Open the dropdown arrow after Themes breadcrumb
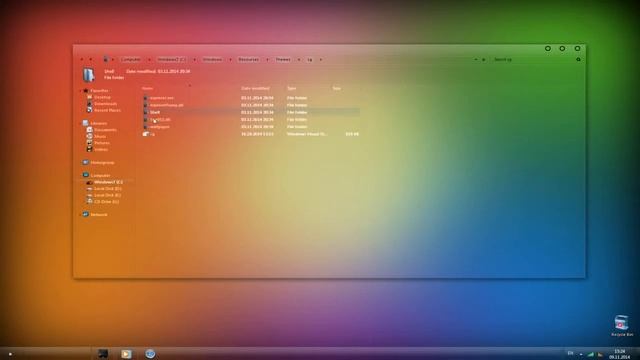This screenshot has width=640, height=360. (299, 60)
